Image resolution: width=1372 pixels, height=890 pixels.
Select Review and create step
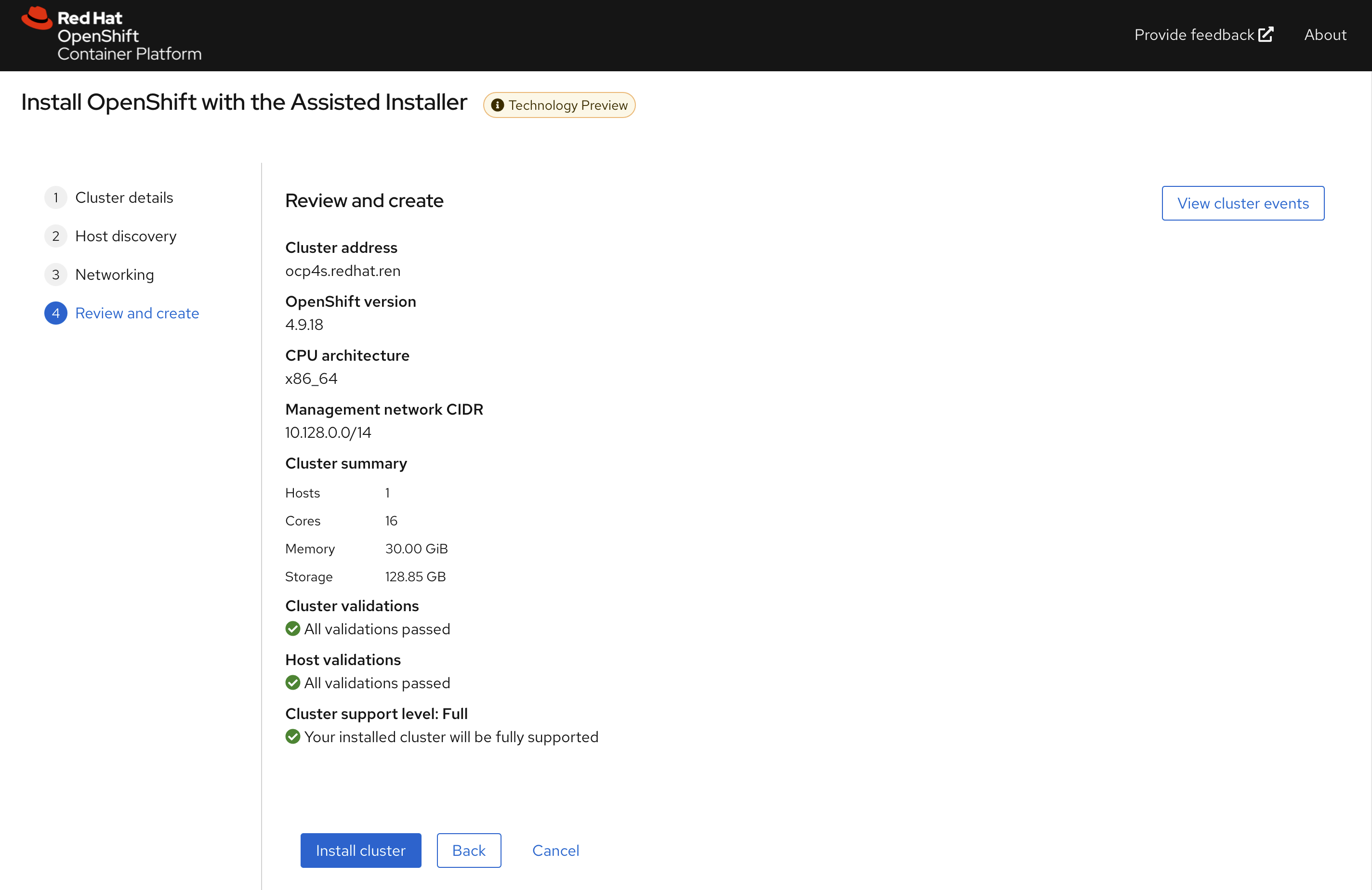pyautogui.click(x=137, y=314)
